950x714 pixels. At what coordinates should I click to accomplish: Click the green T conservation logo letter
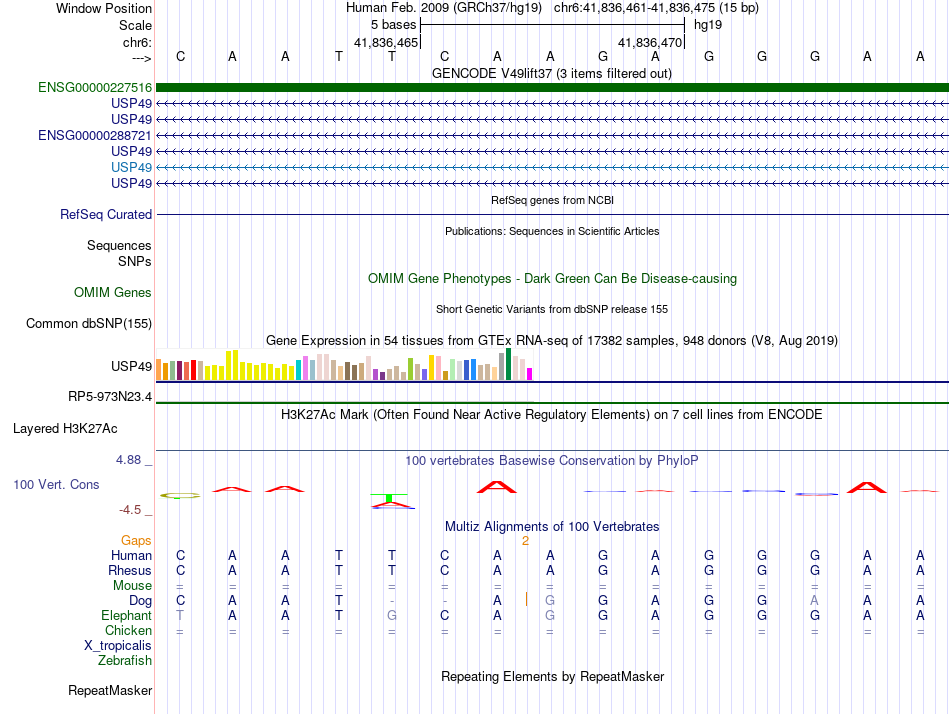389,498
